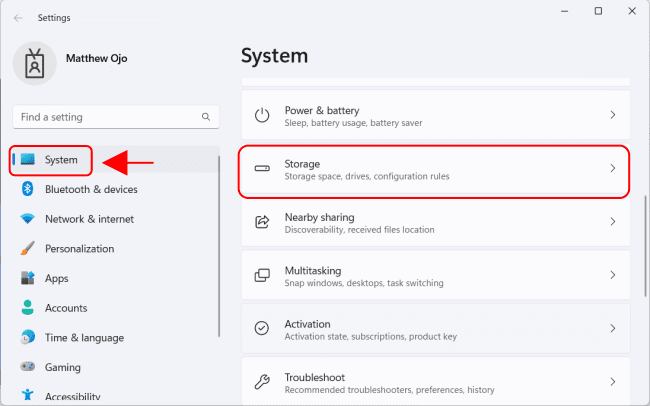Click the Power & battery power icon
Image resolution: width=650 pixels, height=406 pixels.
point(262,115)
